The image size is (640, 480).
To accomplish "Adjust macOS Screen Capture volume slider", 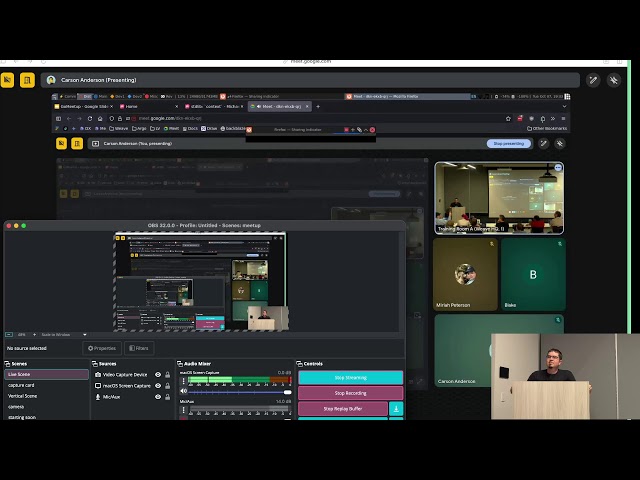I will point(240,392).
